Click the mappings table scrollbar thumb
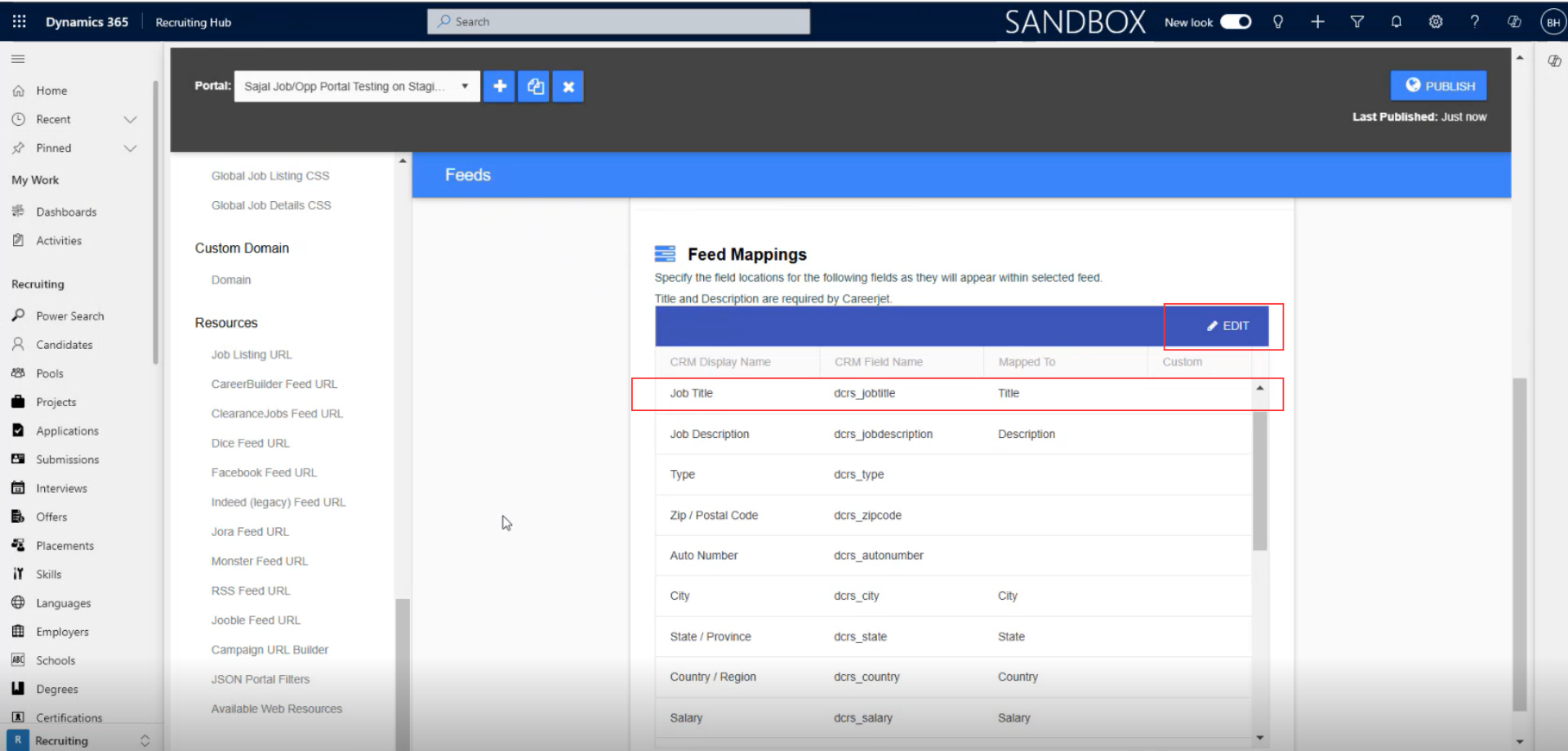Image resolution: width=1568 pixels, height=751 pixels. click(x=1260, y=481)
